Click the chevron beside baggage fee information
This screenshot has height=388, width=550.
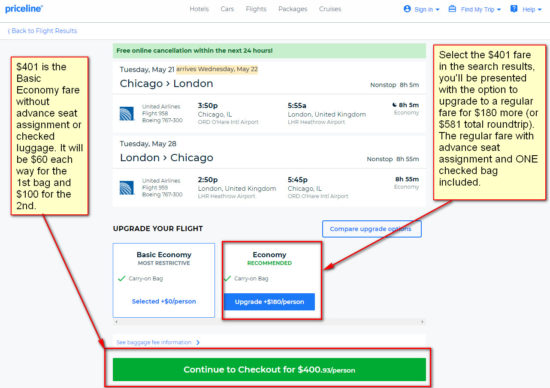click(198, 342)
